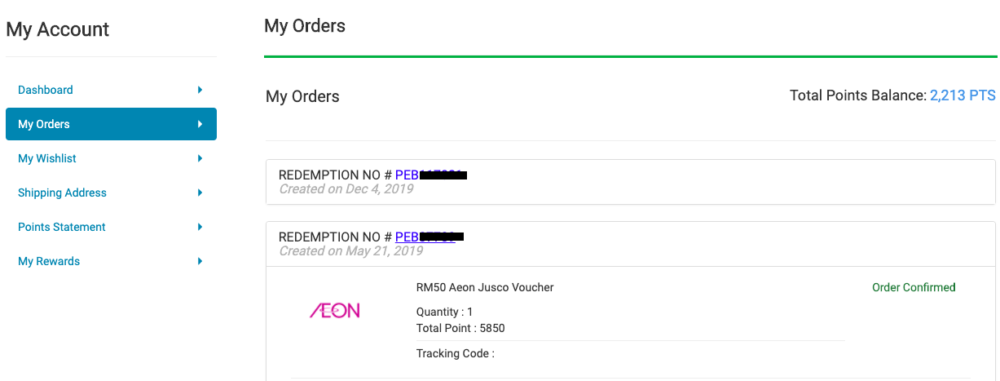The height and width of the screenshot is (381, 1000).
Task: Collapse the redemption created on May 21, 2019
Action: tap(630, 244)
